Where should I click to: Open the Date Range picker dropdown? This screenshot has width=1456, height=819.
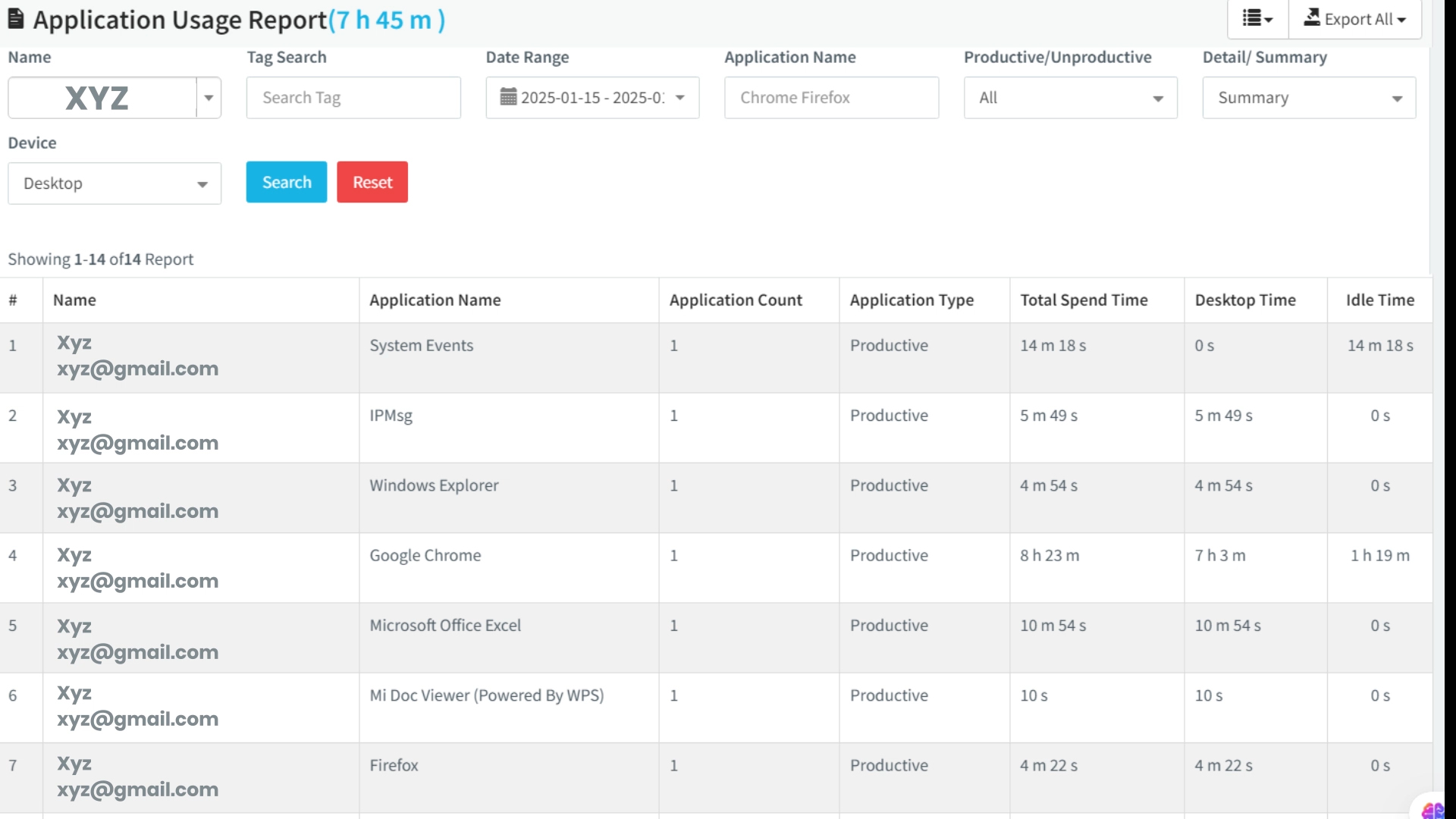tap(592, 98)
